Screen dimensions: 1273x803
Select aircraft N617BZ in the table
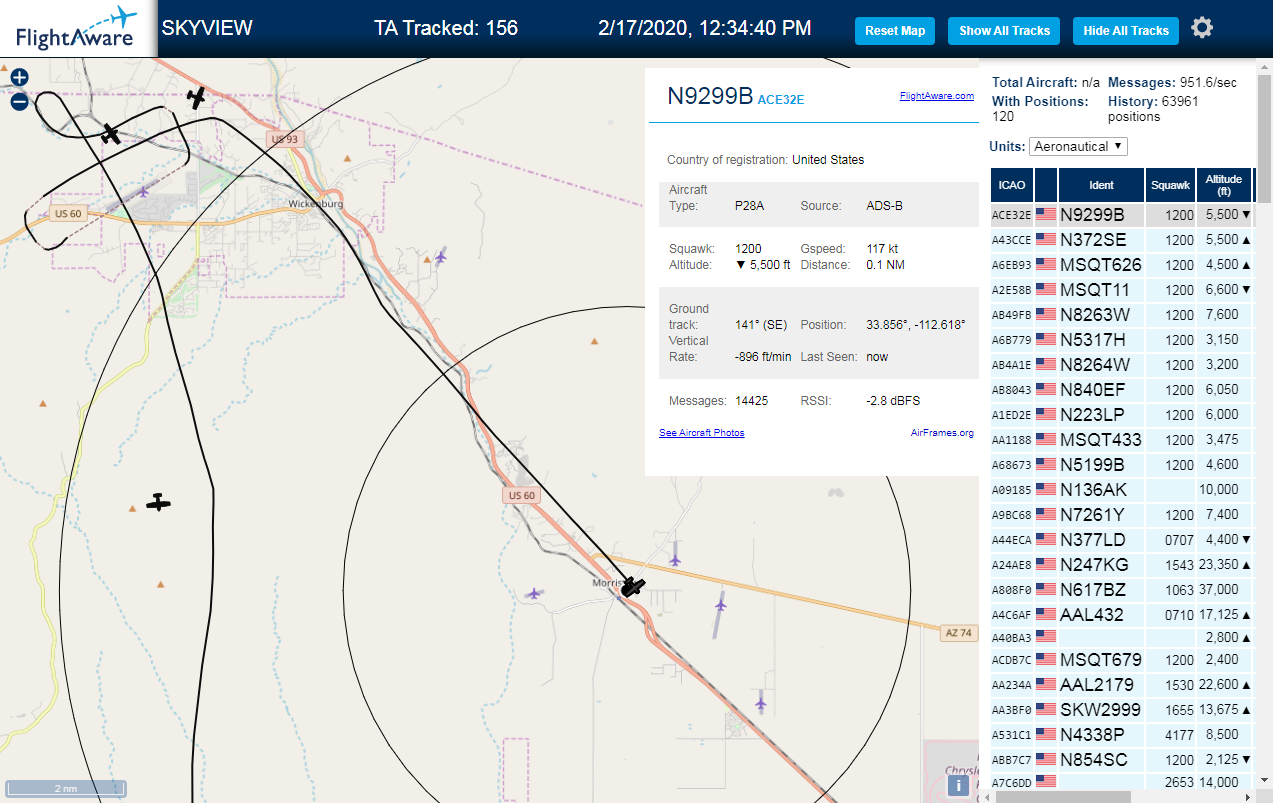pyautogui.click(x=1121, y=589)
